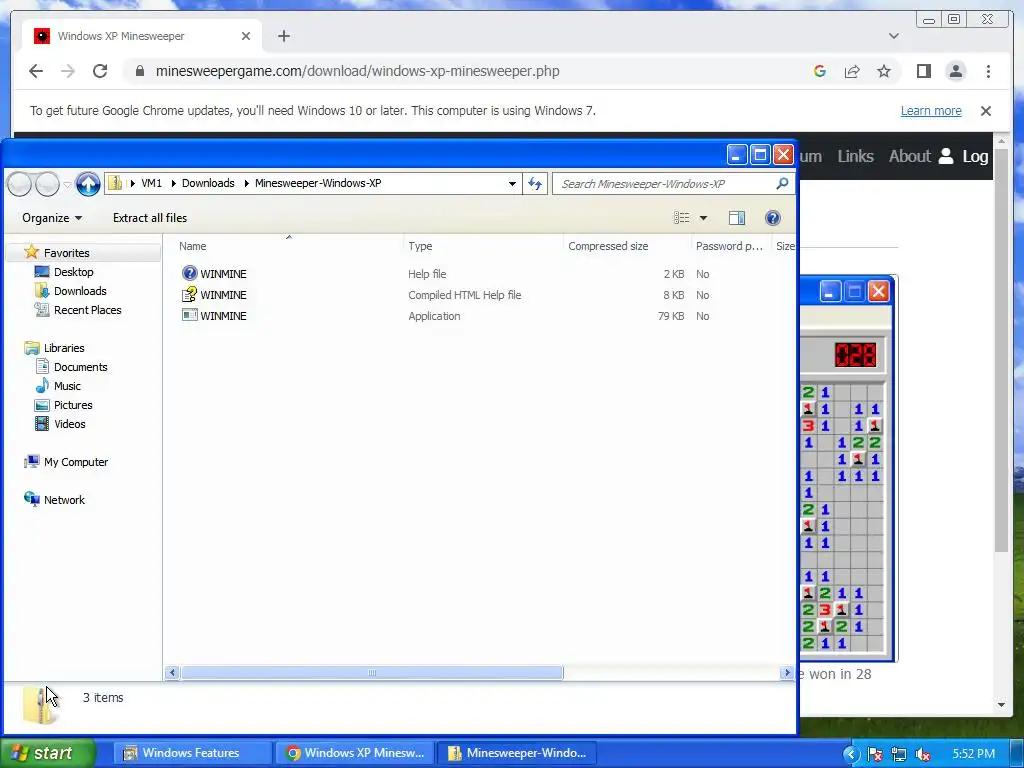Click Downloads in the breadcrumb path
This screenshot has height=768, width=1024.
tap(208, 184)
